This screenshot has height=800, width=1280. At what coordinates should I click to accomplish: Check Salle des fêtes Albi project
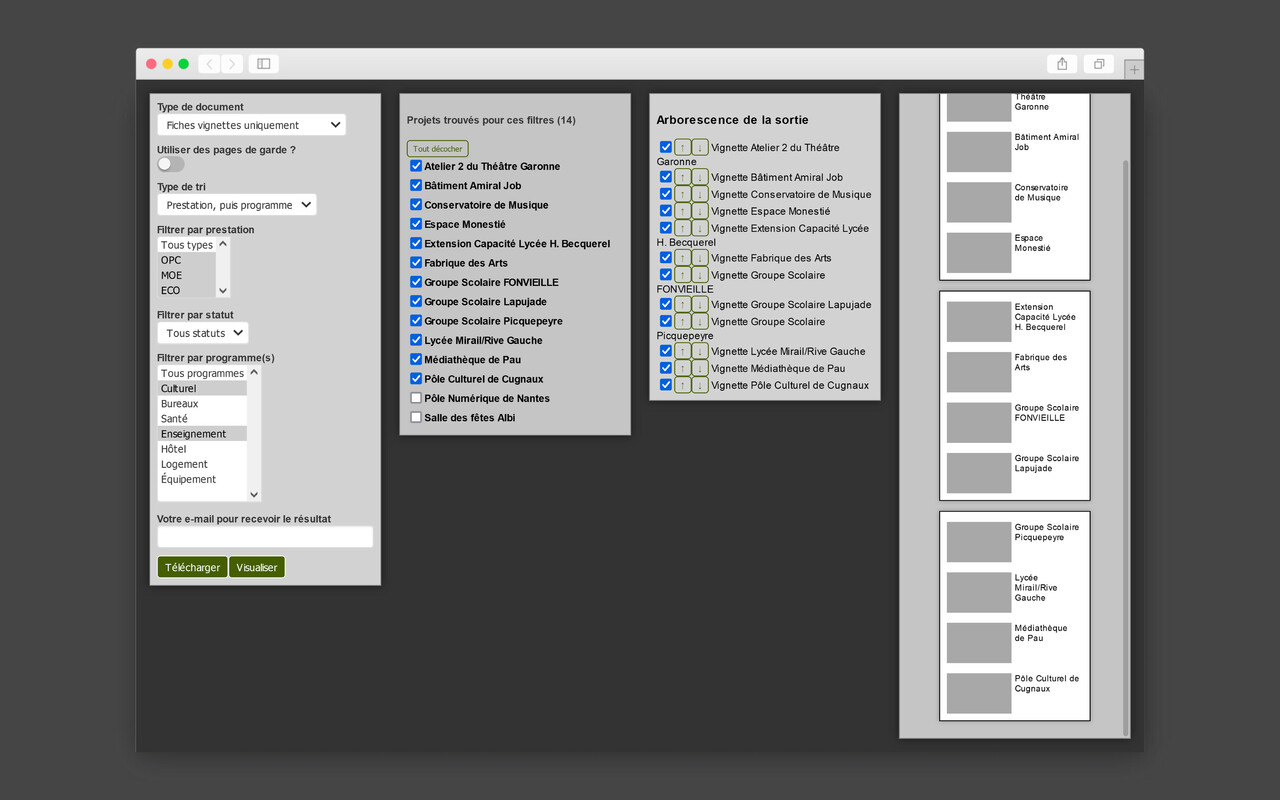[416, 417]
